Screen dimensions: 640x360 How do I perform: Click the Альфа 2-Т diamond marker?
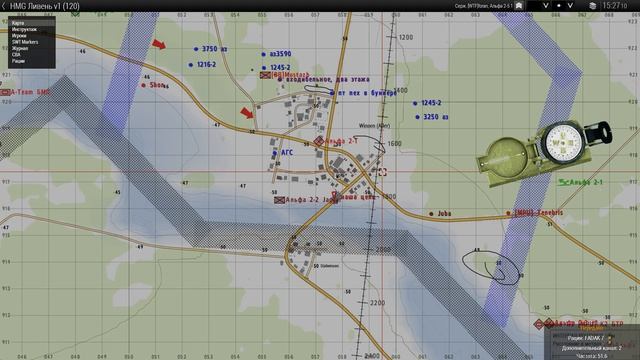(x=319, y=141)
